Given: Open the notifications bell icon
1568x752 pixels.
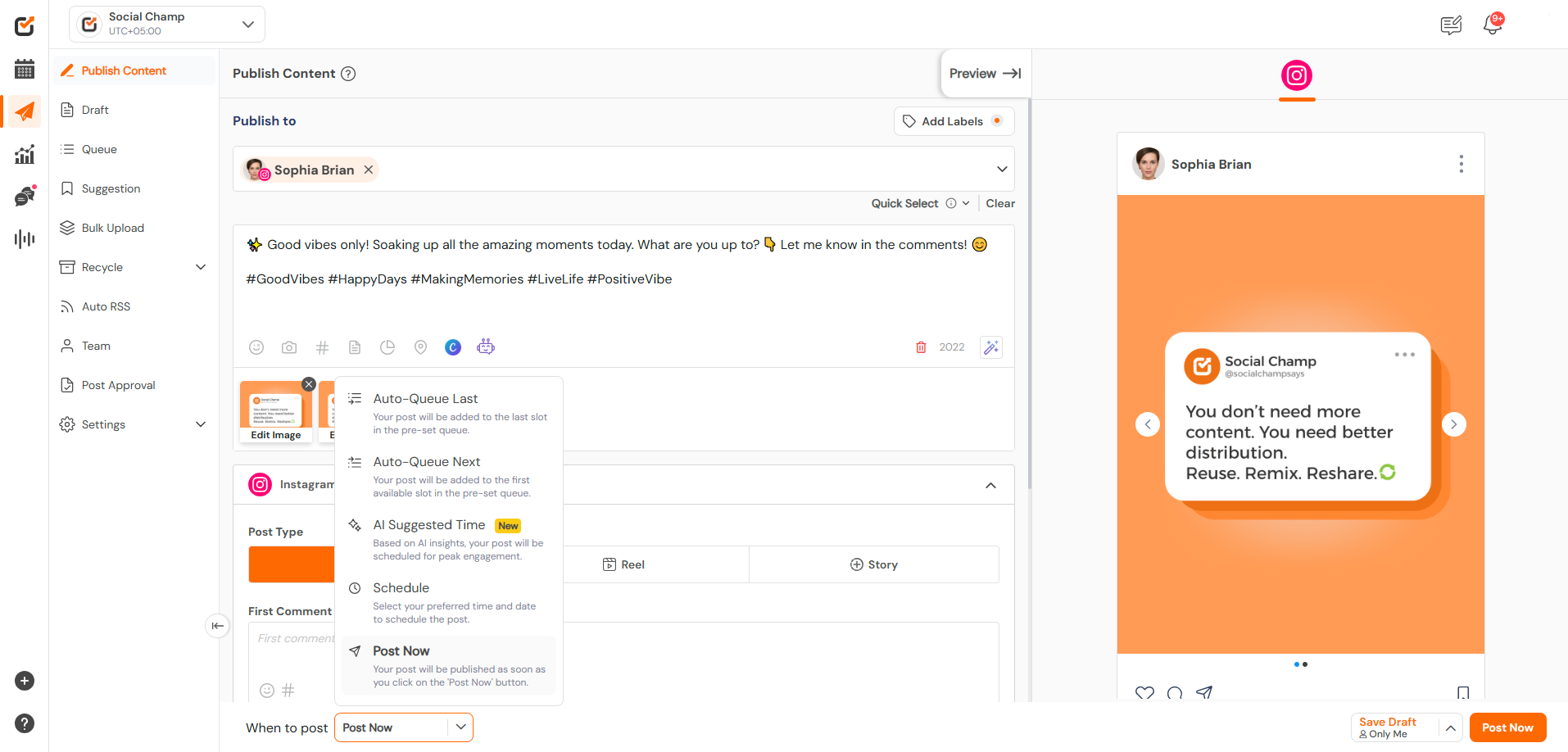Looking at the screenshot, I should point(1493,25).
